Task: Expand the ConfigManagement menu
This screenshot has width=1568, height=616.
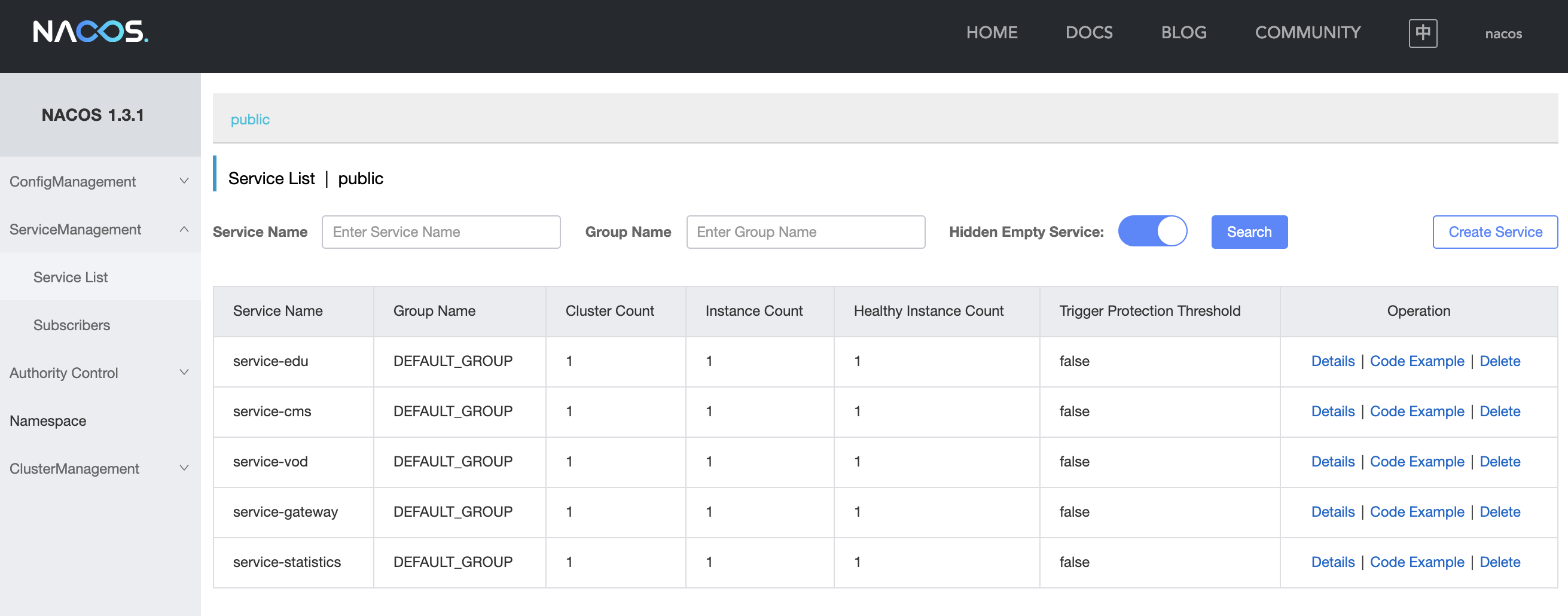Action: [x=100, y=181]
